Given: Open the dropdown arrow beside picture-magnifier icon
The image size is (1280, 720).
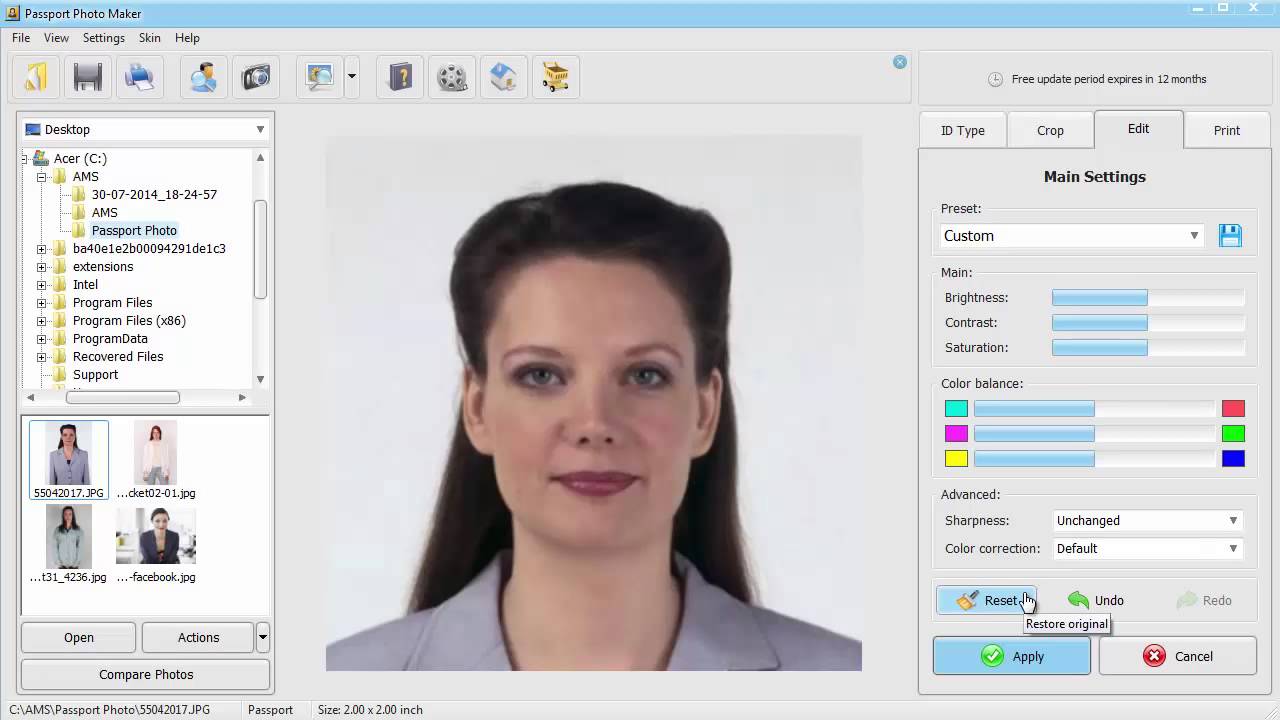Looking at the screenshot, I should (352, 77).
